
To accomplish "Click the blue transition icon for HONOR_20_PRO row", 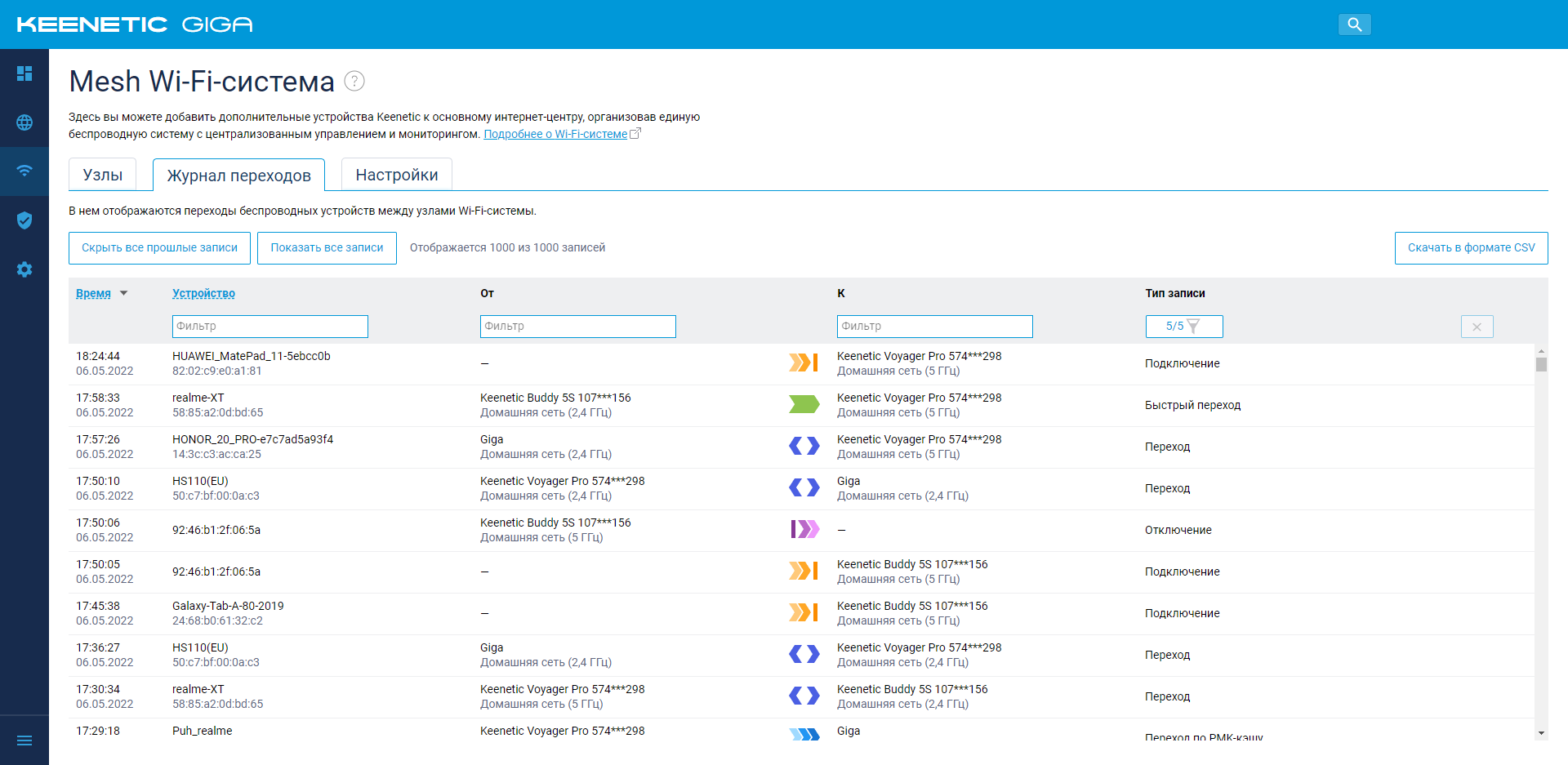I will (x=804, y=446).
